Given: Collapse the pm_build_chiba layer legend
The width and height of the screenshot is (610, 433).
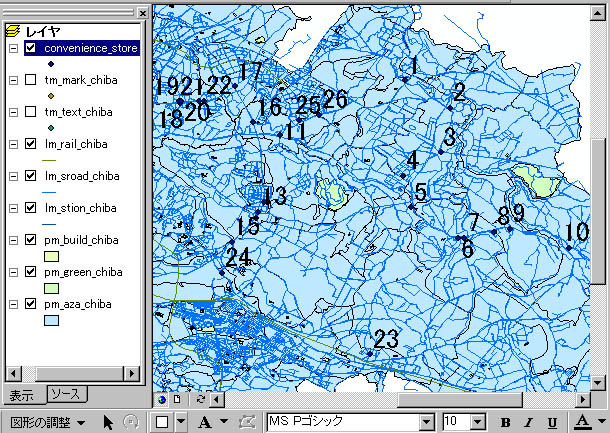Looking at the screenshot, I should coord(14,240).
